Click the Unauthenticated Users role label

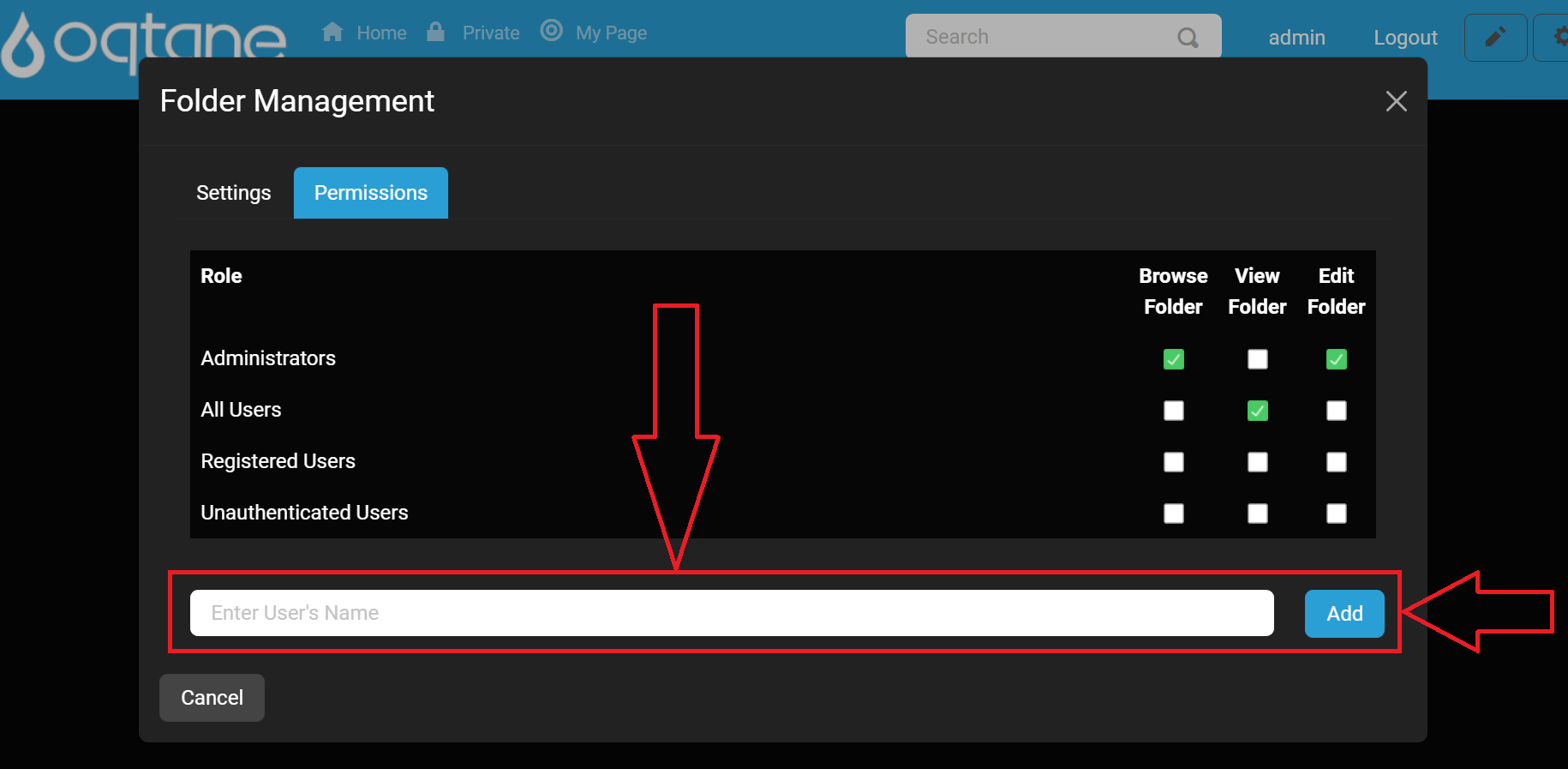304,513
